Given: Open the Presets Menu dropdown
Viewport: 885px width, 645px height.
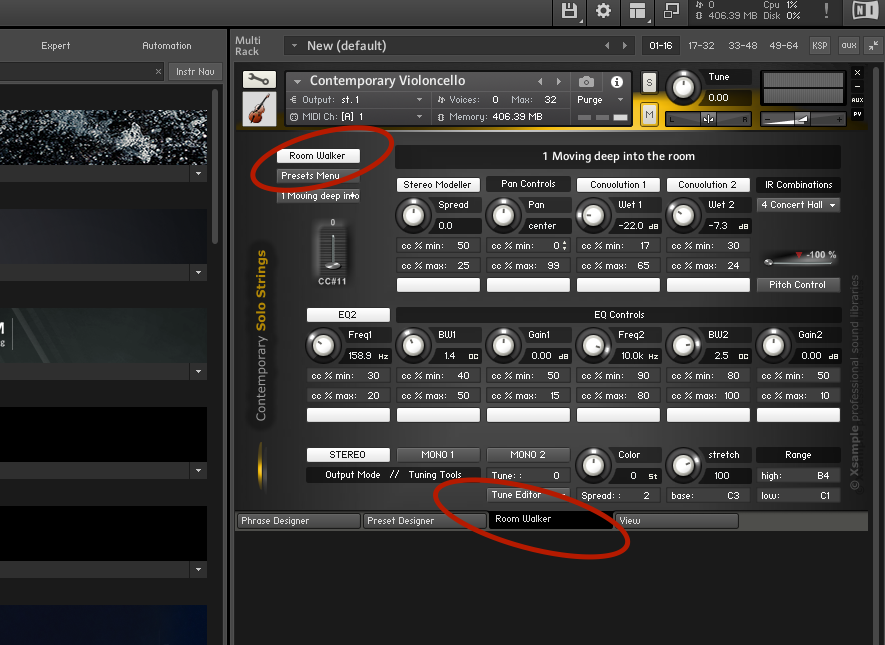Looking at the screenshot, I should coord(318,176).
